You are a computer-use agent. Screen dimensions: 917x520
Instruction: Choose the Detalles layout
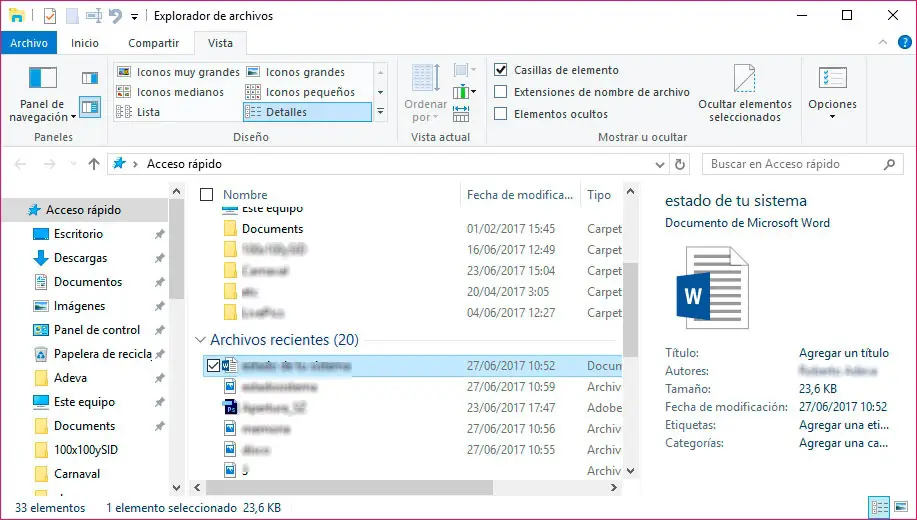point(307,112)
